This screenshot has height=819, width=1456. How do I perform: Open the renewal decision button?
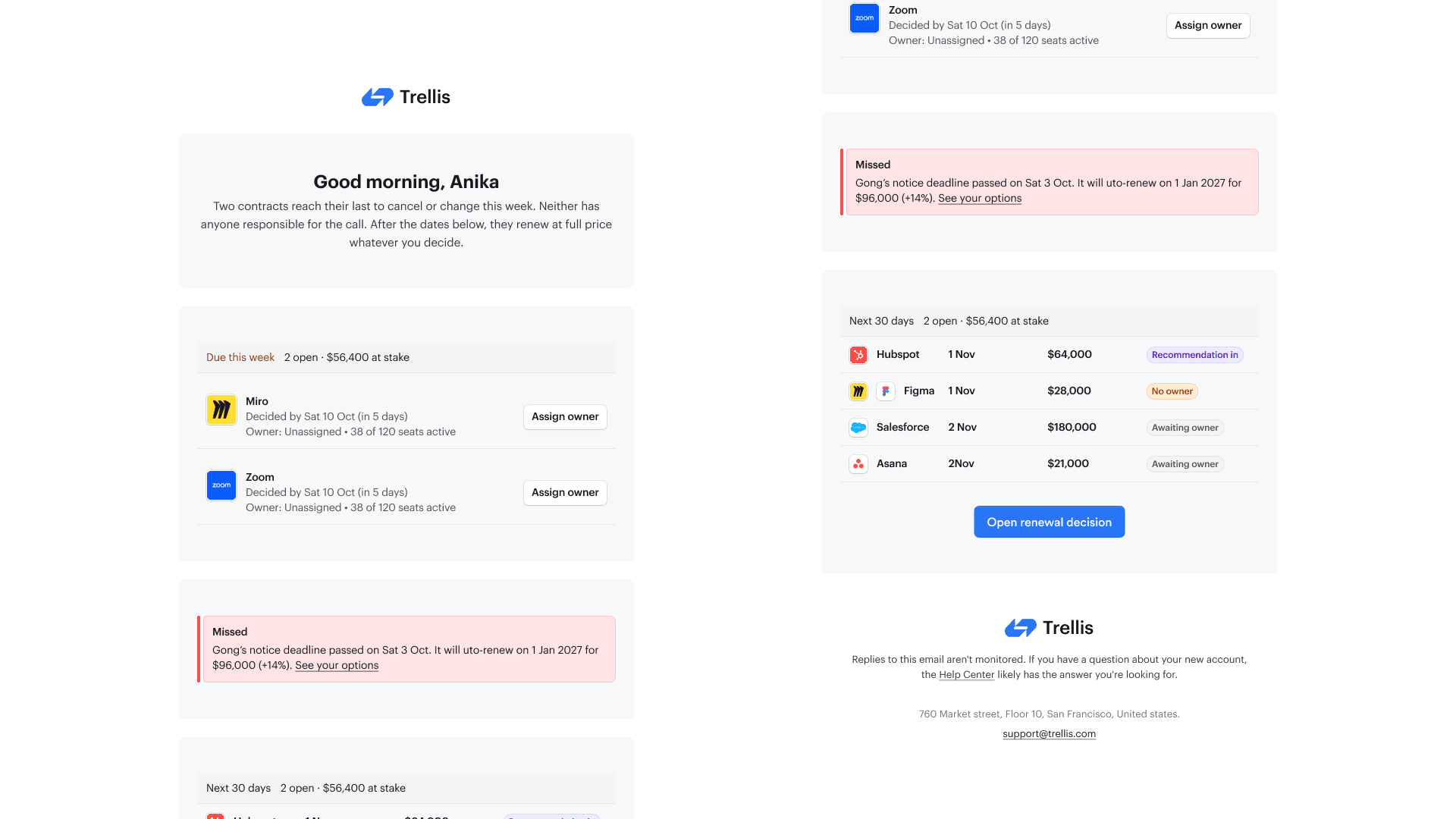[x=1049, y=522]
